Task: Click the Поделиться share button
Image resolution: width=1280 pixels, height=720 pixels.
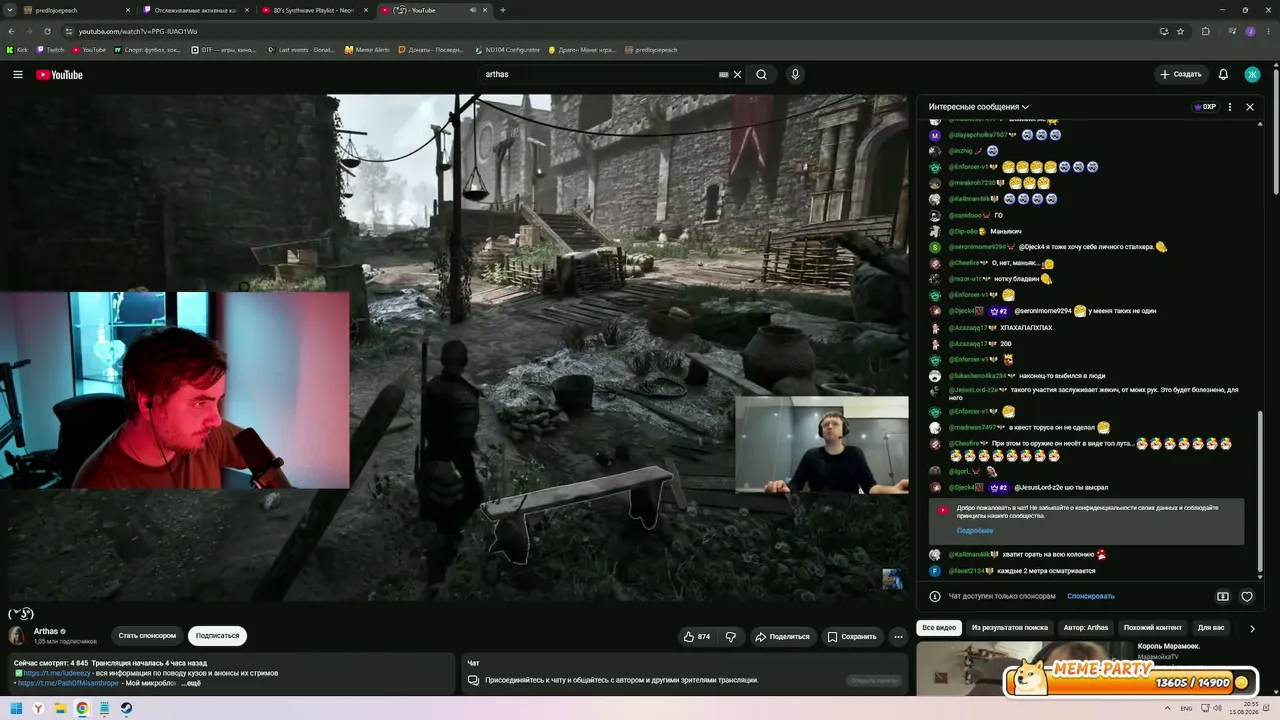Action: [782, 636]
